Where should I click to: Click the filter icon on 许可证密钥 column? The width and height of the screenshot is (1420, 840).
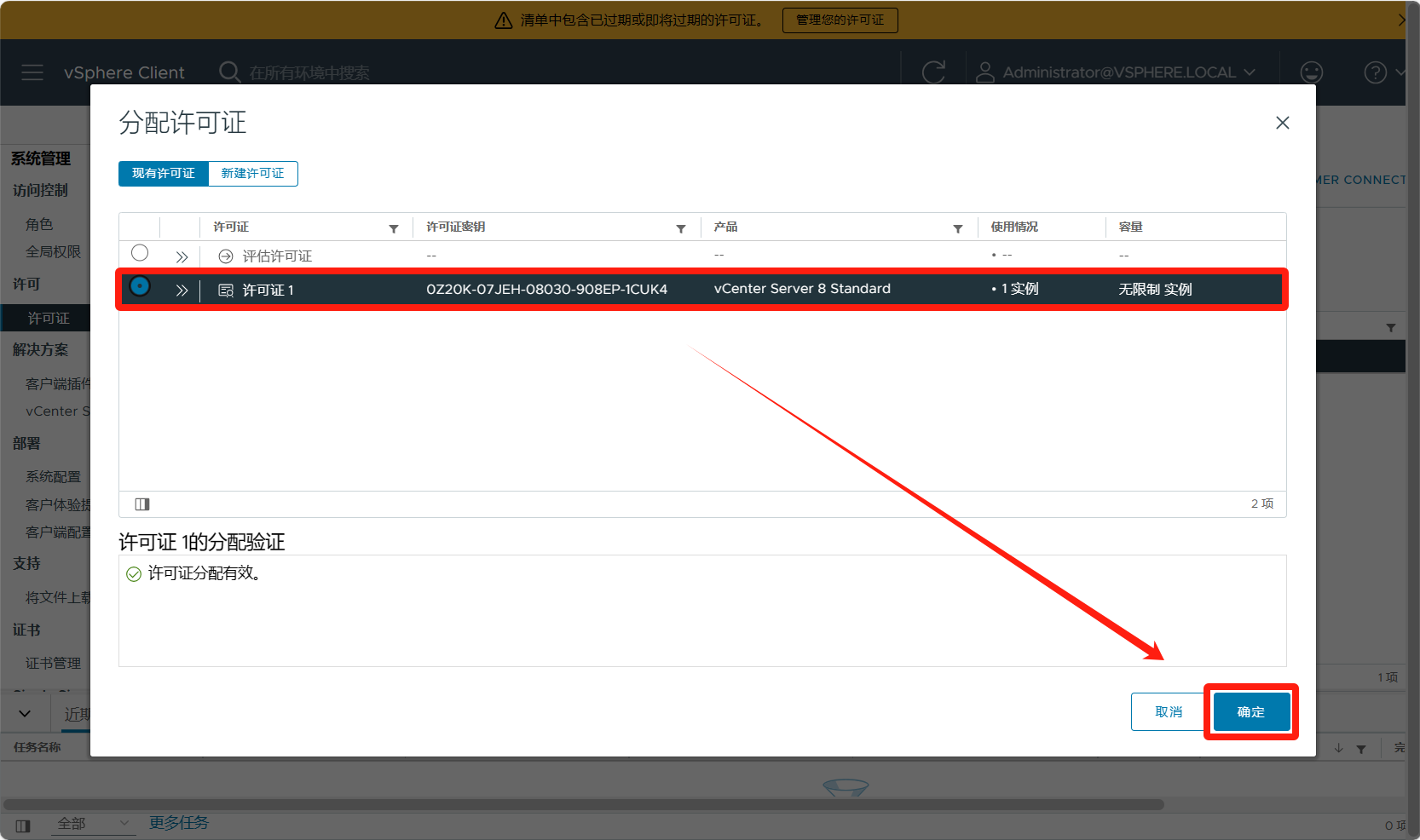coord(681,228)
